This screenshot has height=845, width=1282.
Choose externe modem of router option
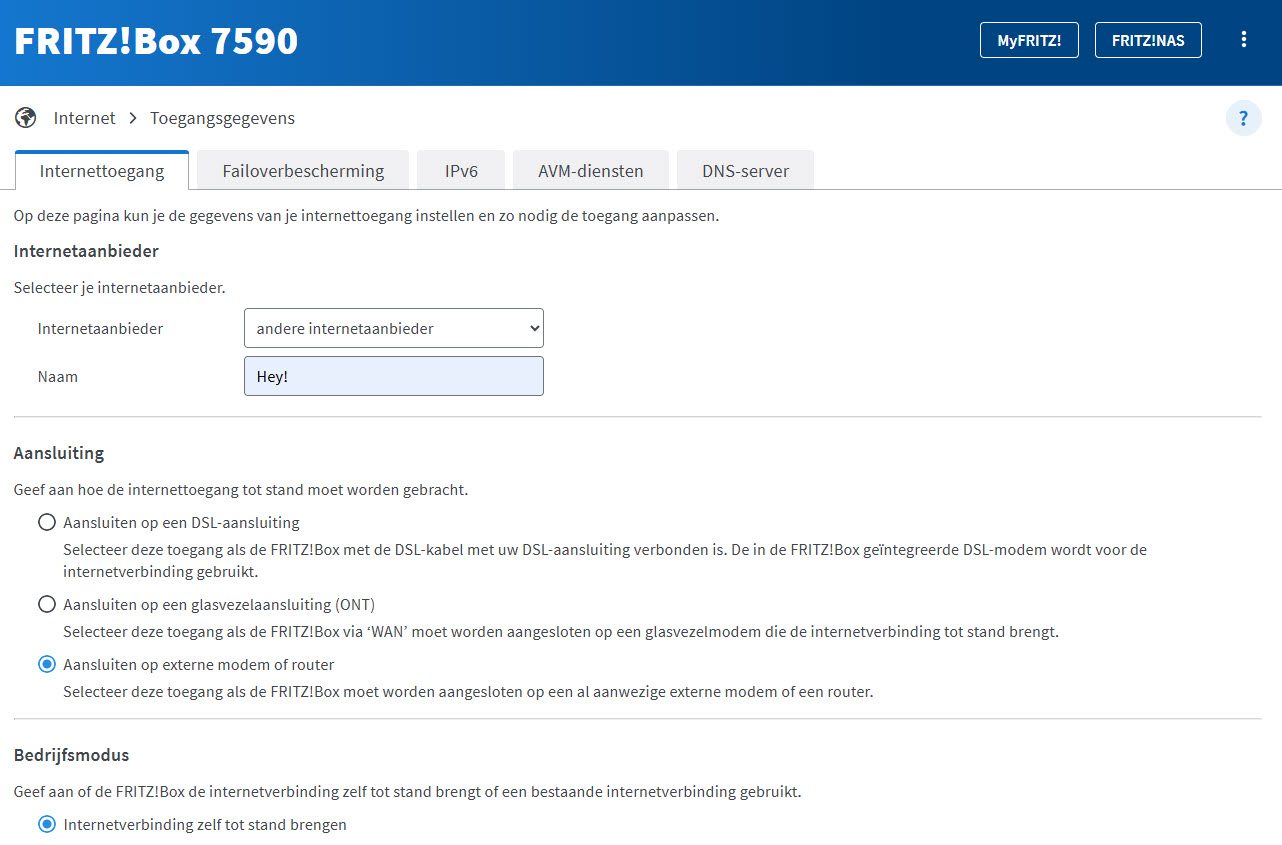click(46, 664)
